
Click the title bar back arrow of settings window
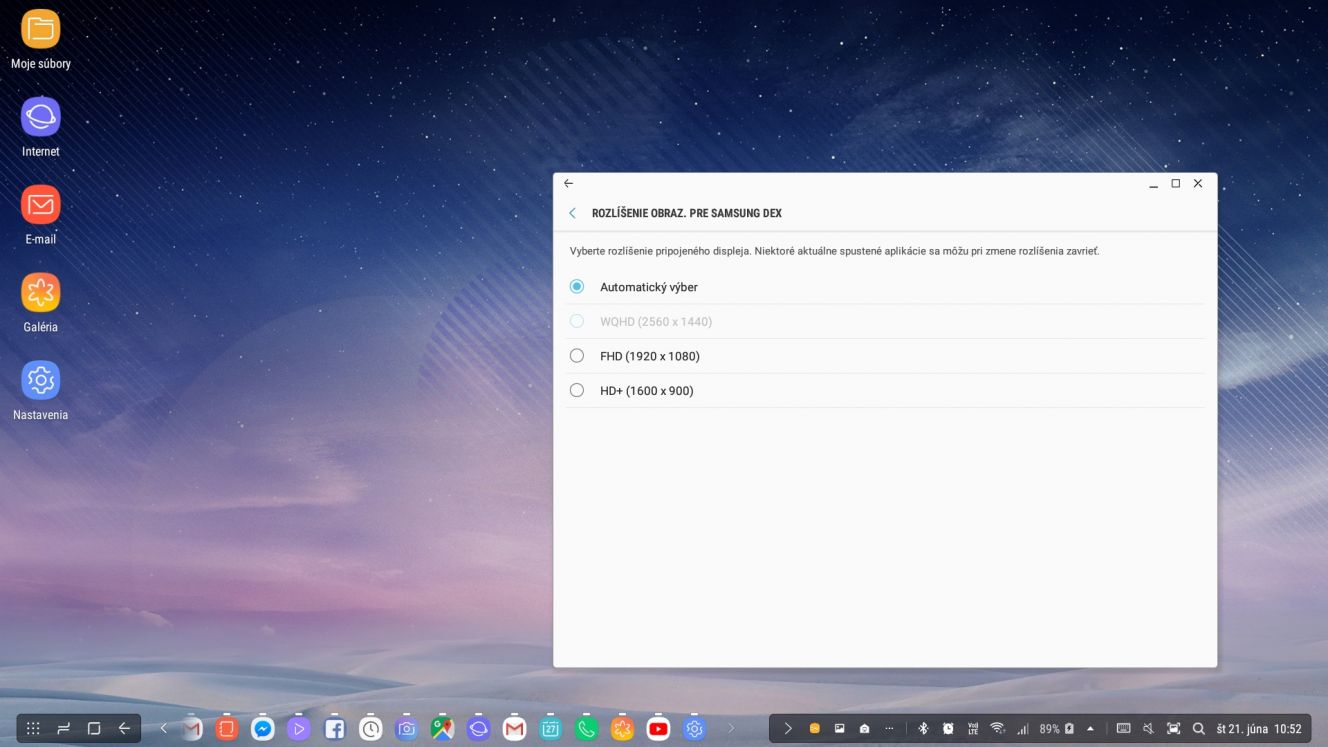pyautogui.click(x=568, y=184)
